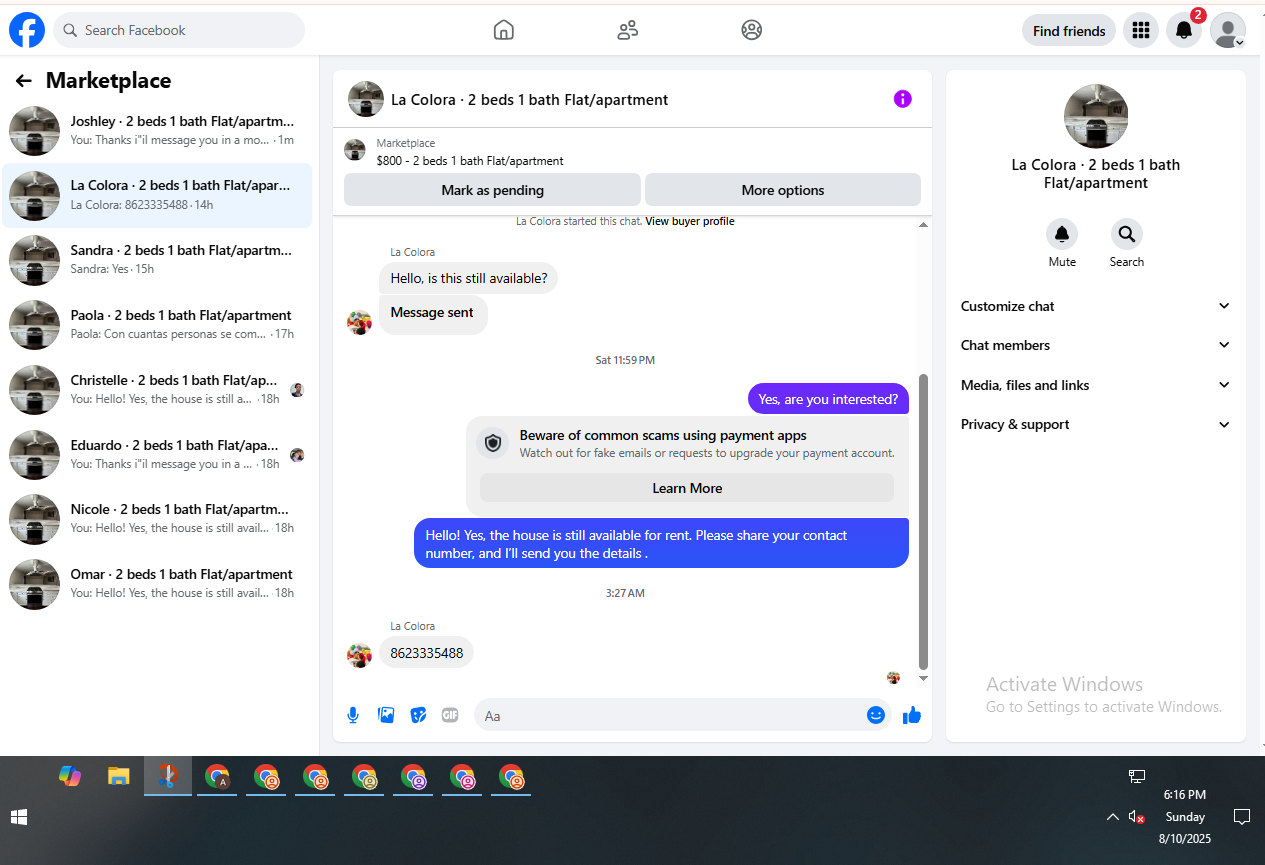Click the back arrow beside Marketplace
This screenshot has width=1265, height=865.
pos(24,81)
